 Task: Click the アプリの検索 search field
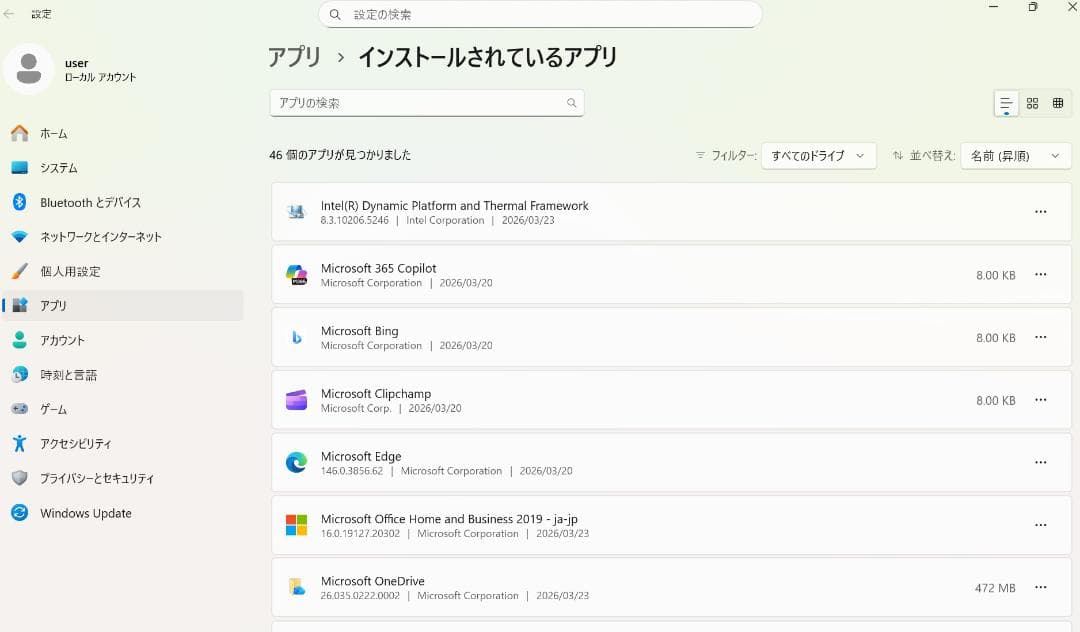426,103
